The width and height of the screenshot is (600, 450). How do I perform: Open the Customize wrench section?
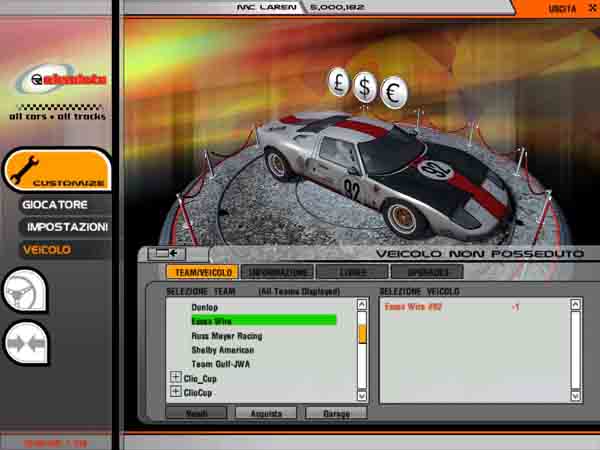(57, 170)
